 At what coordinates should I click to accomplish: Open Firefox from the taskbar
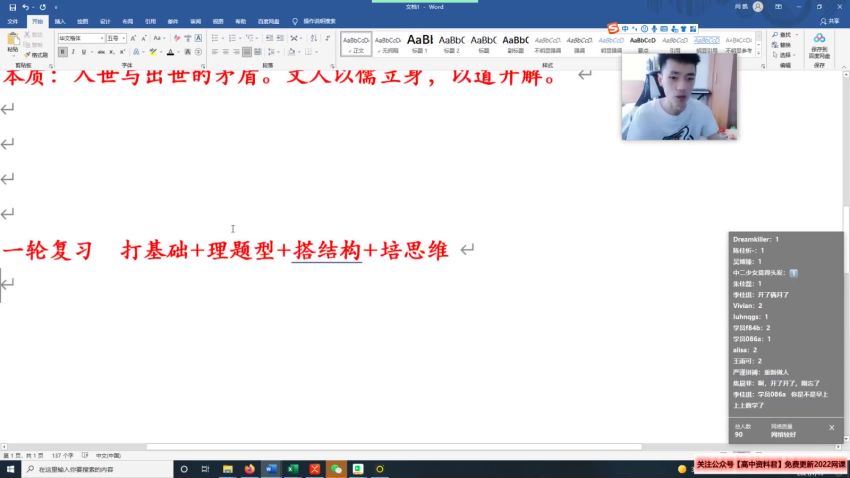click(249, 469)
